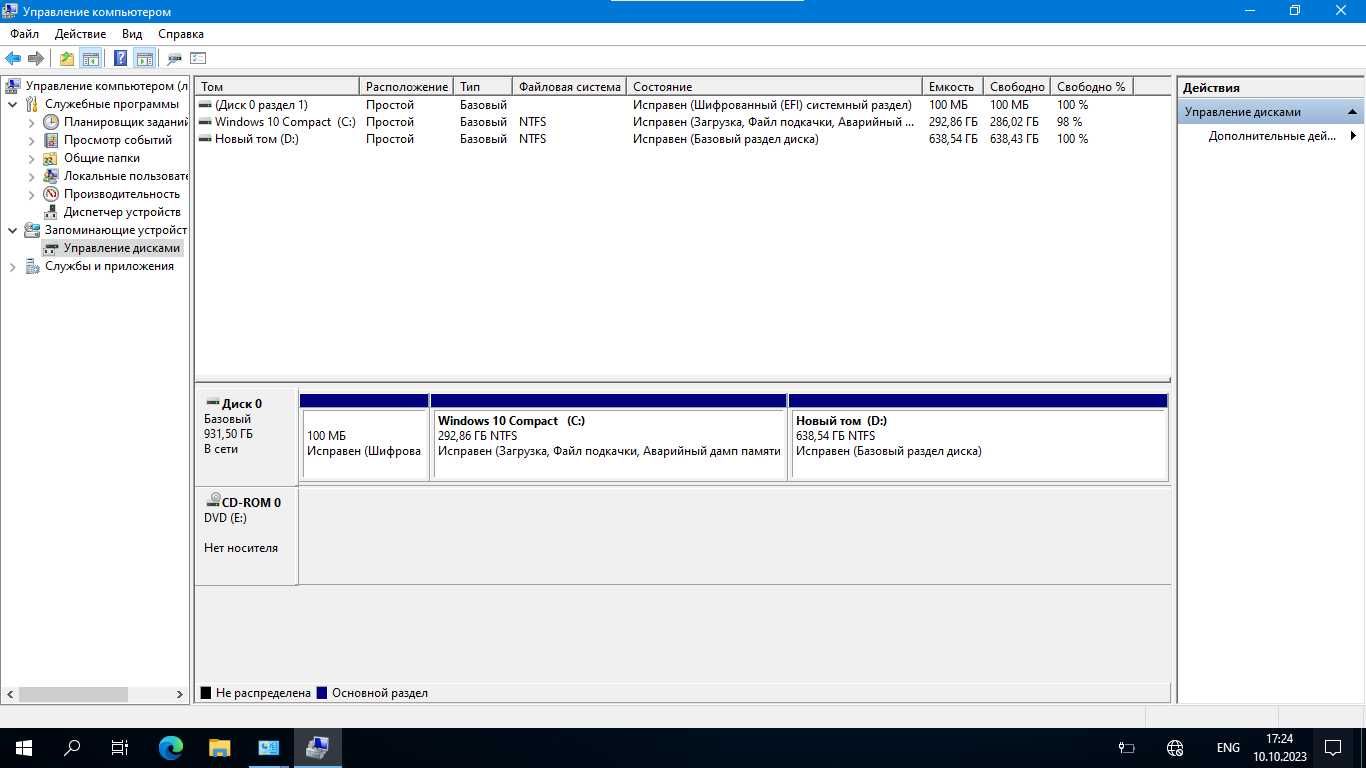Click the Settings checklist toolbar icon
The image size is (1366, 768).
coord(198,59)
